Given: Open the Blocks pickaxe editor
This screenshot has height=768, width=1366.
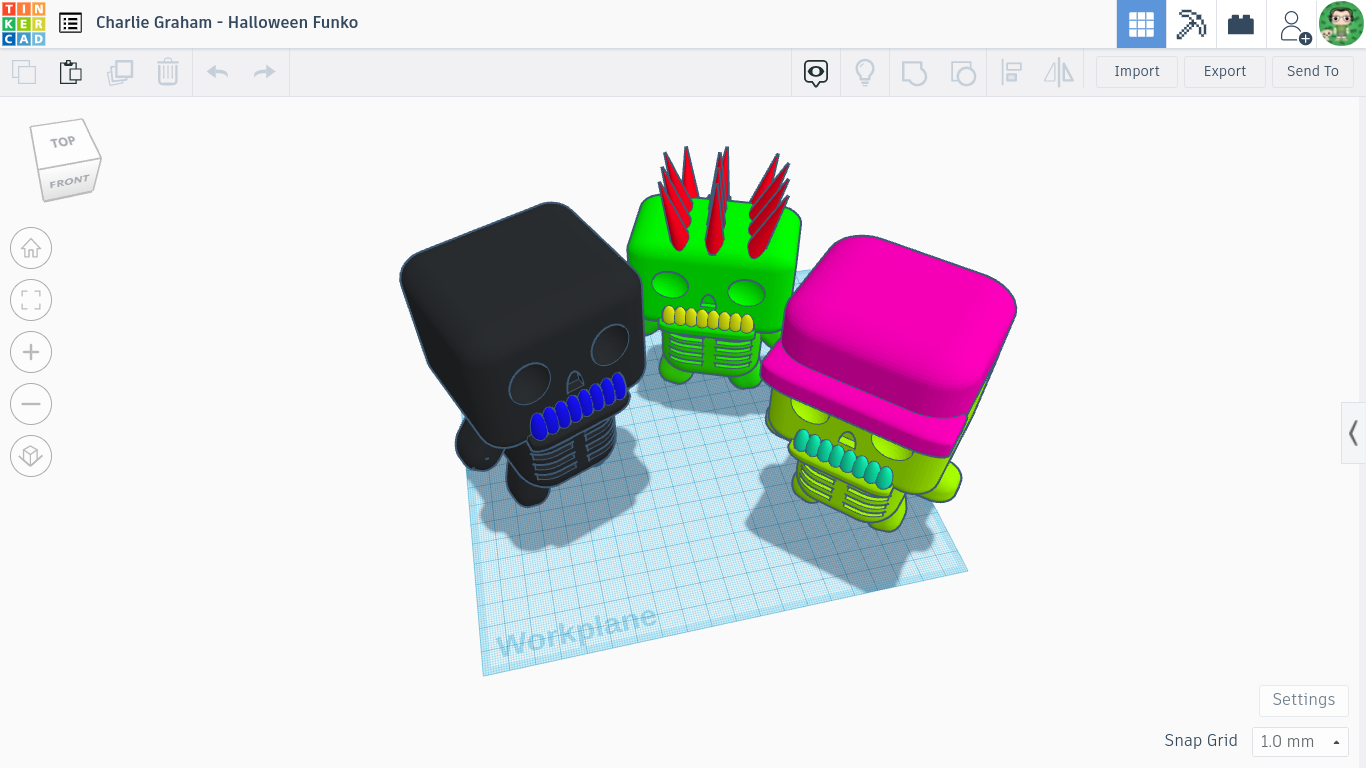Looking at the screenshot, I should click(x=1191, y=24).
